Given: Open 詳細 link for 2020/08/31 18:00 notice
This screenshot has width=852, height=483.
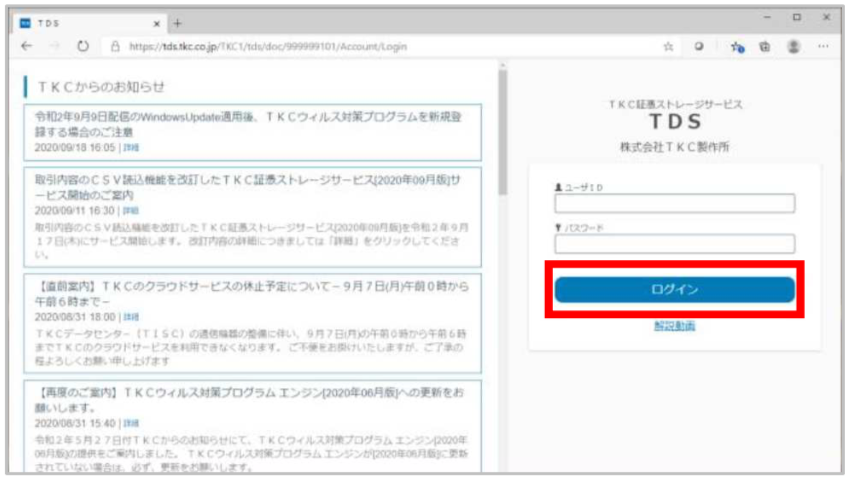Looking at the screenshot, I should 131,317.
